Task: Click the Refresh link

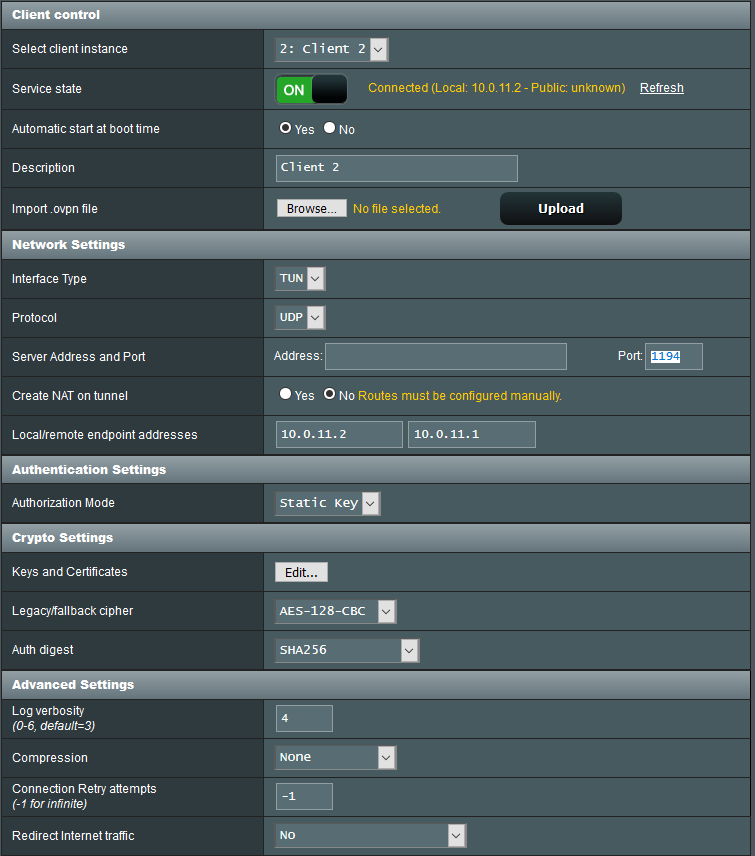Action: (661, 88)
